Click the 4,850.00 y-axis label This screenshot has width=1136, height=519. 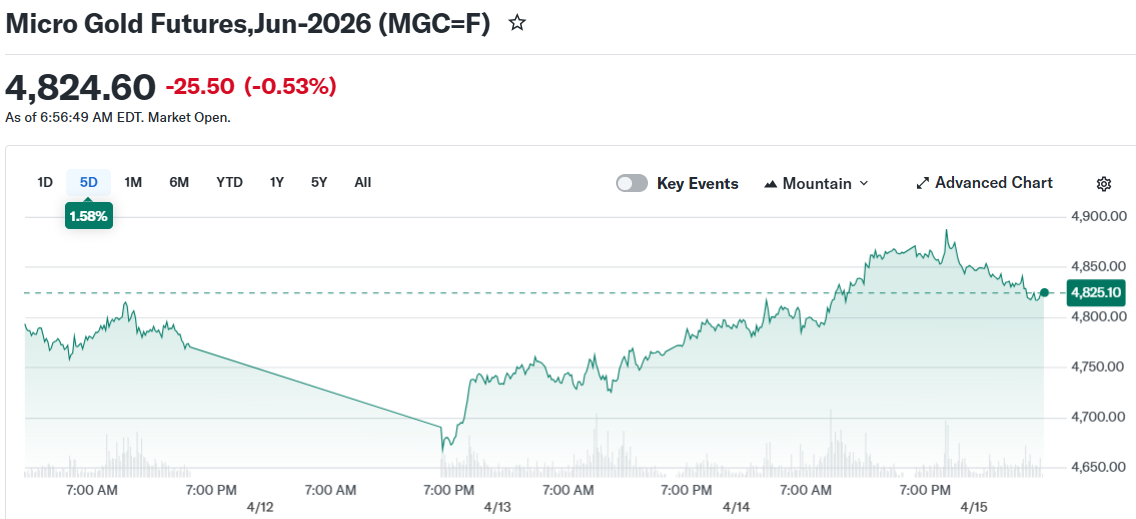(x=1098, y=266)
